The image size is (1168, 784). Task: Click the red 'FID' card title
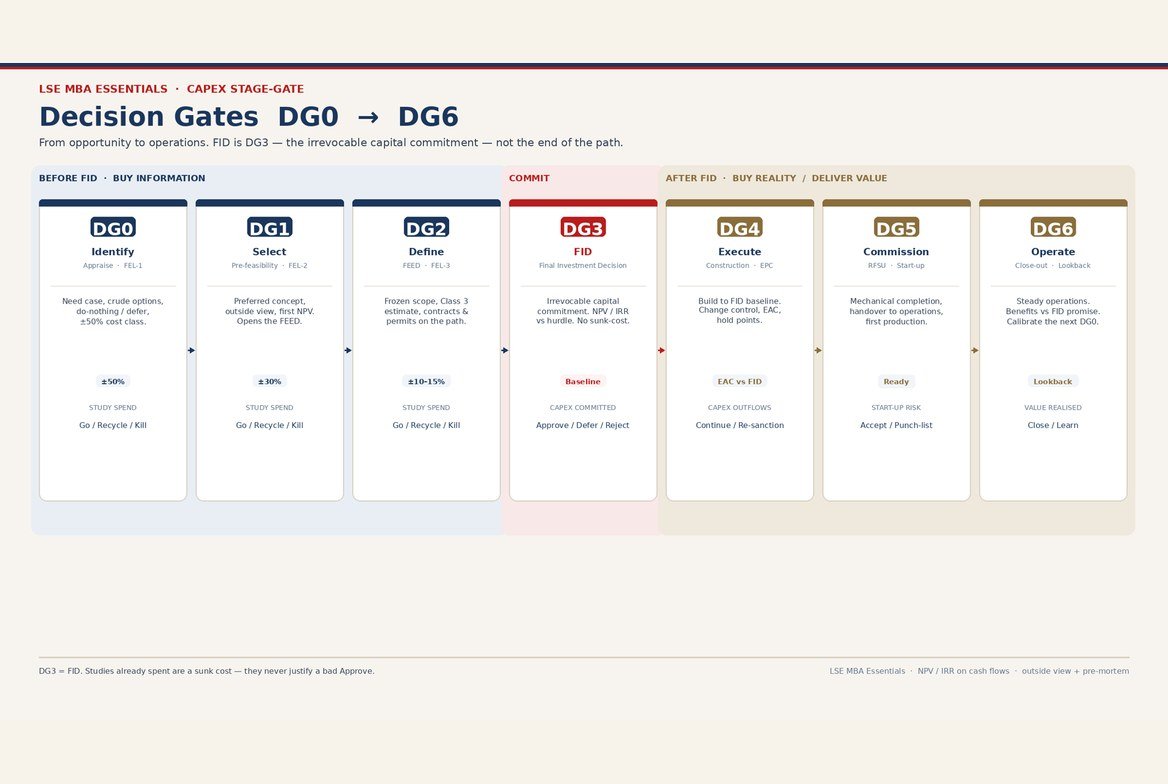[583, 252]
